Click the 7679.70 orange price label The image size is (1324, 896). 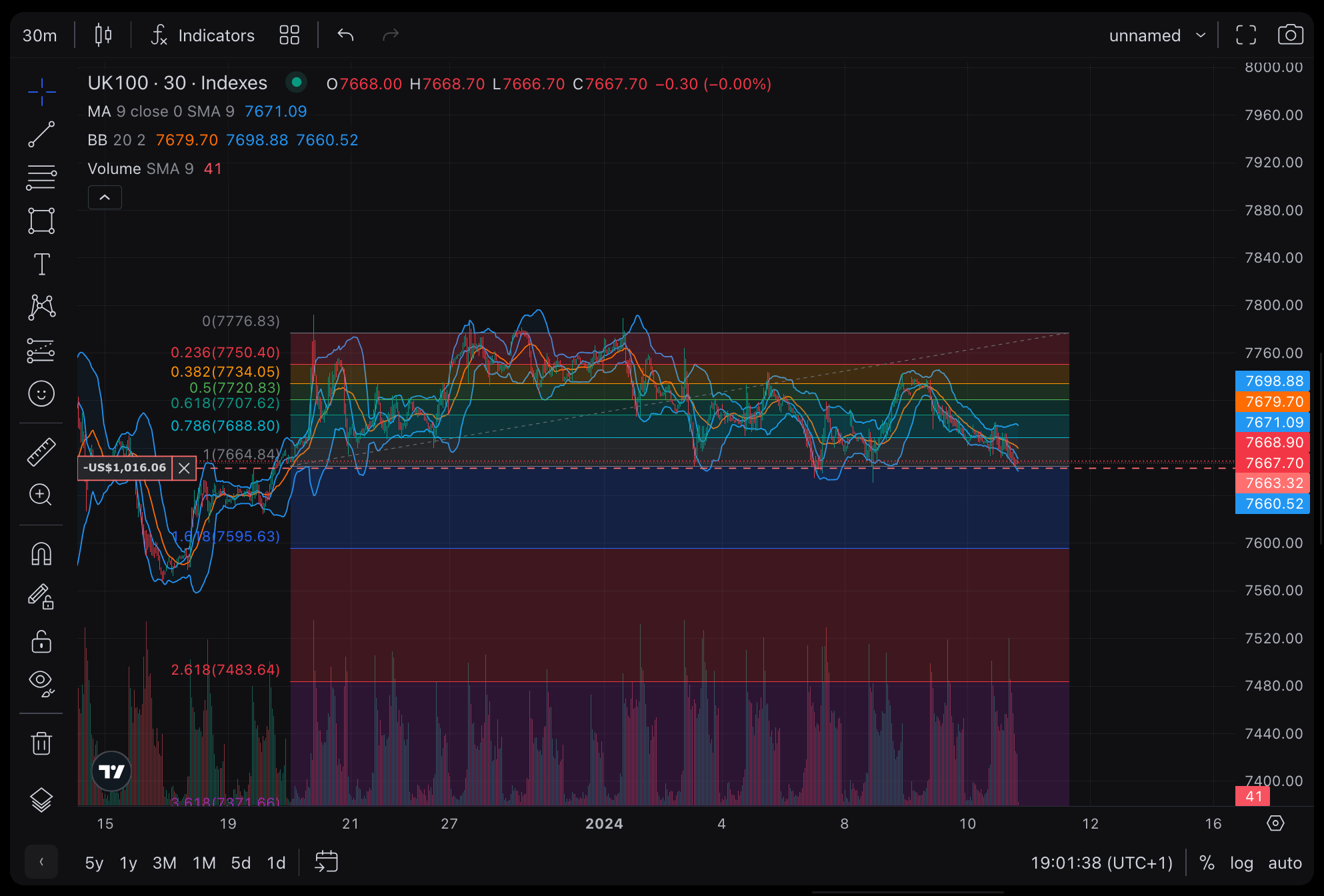point(1273,402)
